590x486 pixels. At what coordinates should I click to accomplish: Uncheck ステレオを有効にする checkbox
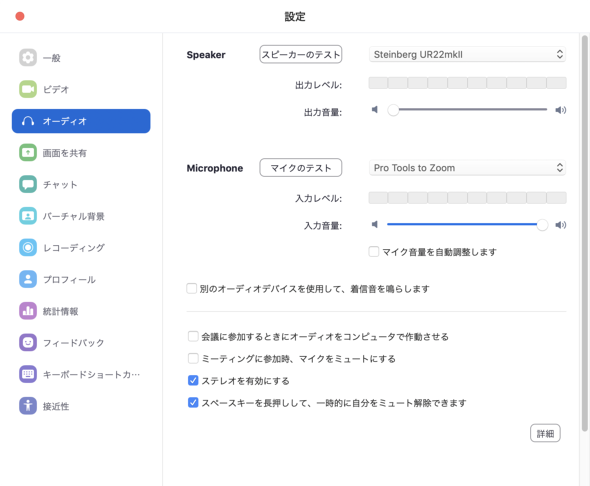193,381
